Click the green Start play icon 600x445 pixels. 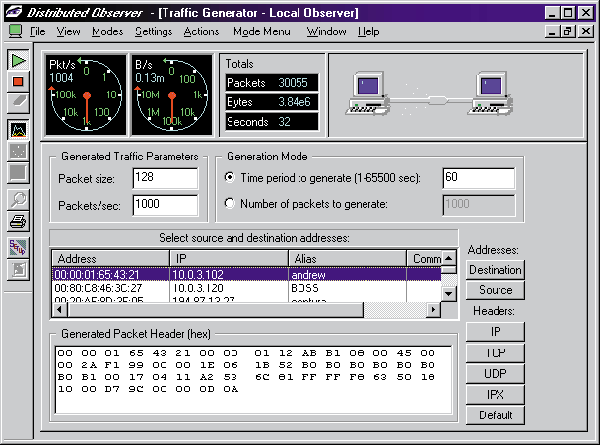tap(18, 60)
